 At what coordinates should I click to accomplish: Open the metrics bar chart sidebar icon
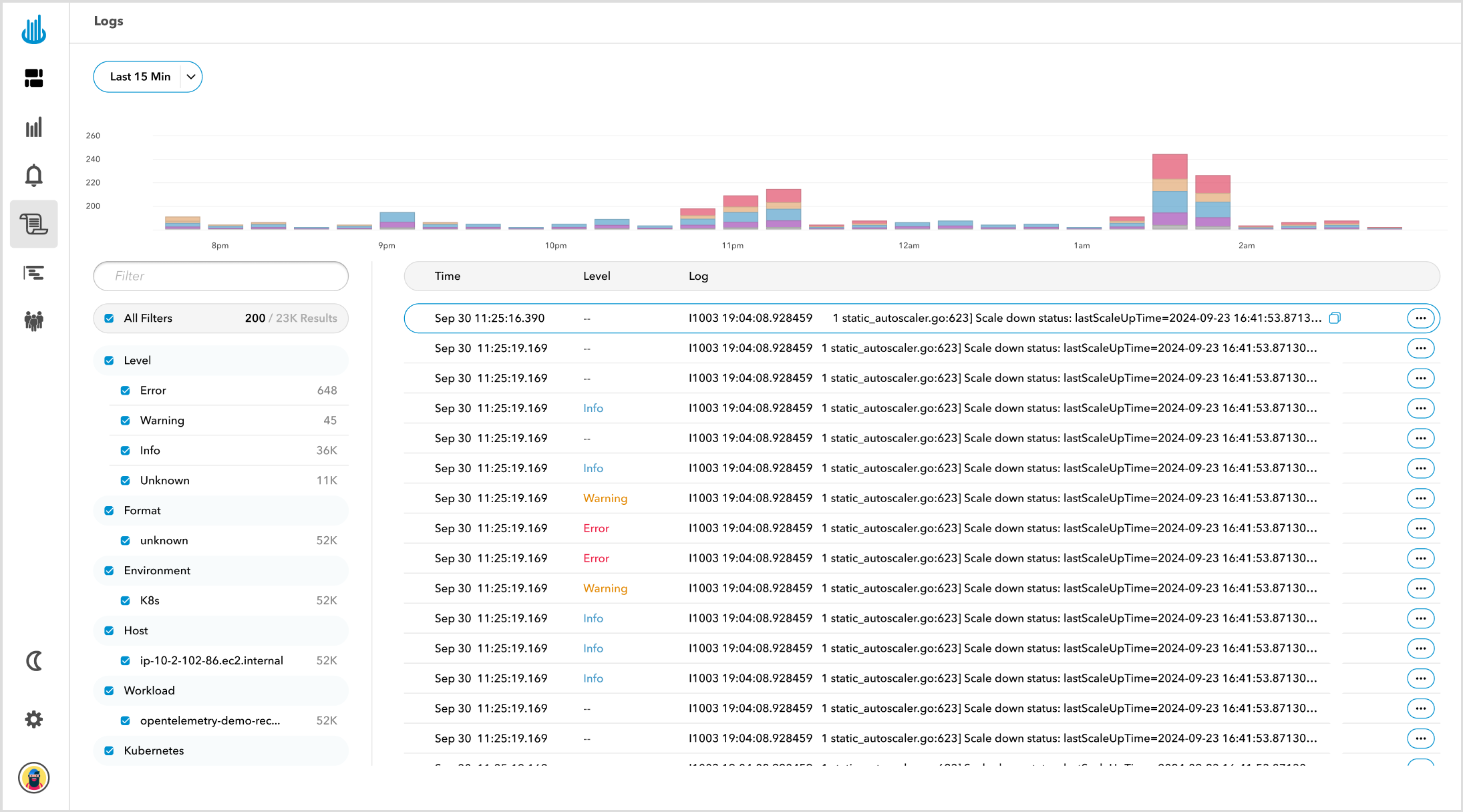coord(34,127)
